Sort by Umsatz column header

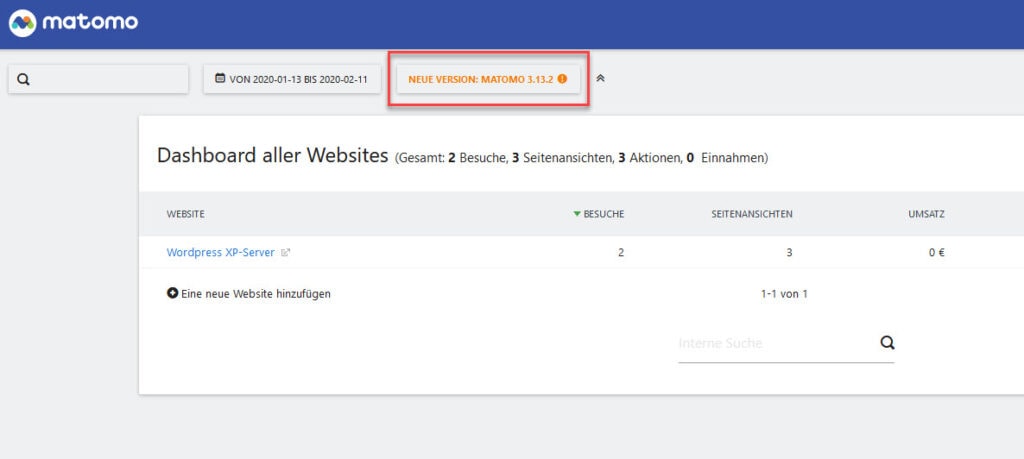926,214
